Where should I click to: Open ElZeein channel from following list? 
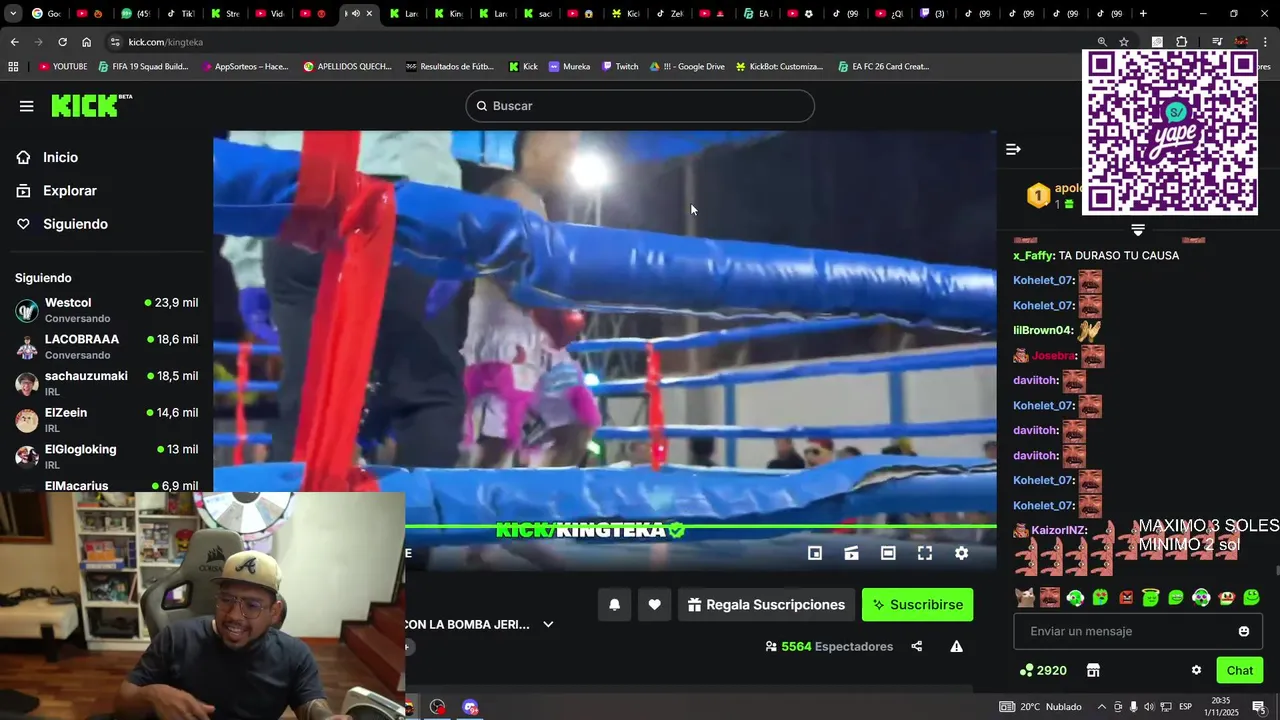[x=106, y=420]
